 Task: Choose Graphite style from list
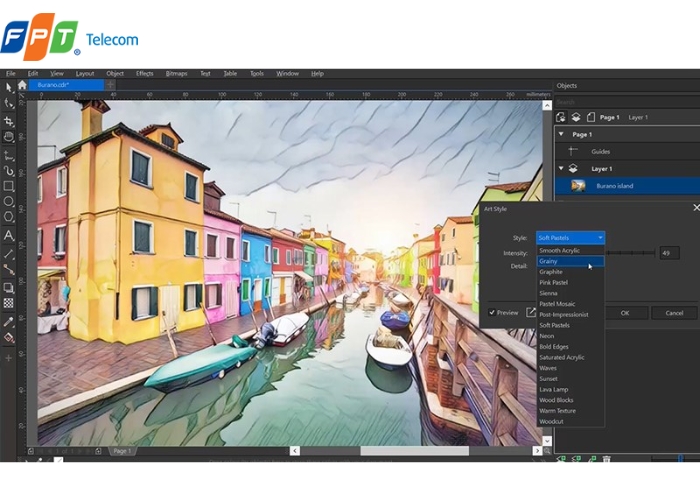[x=571, y=272]
